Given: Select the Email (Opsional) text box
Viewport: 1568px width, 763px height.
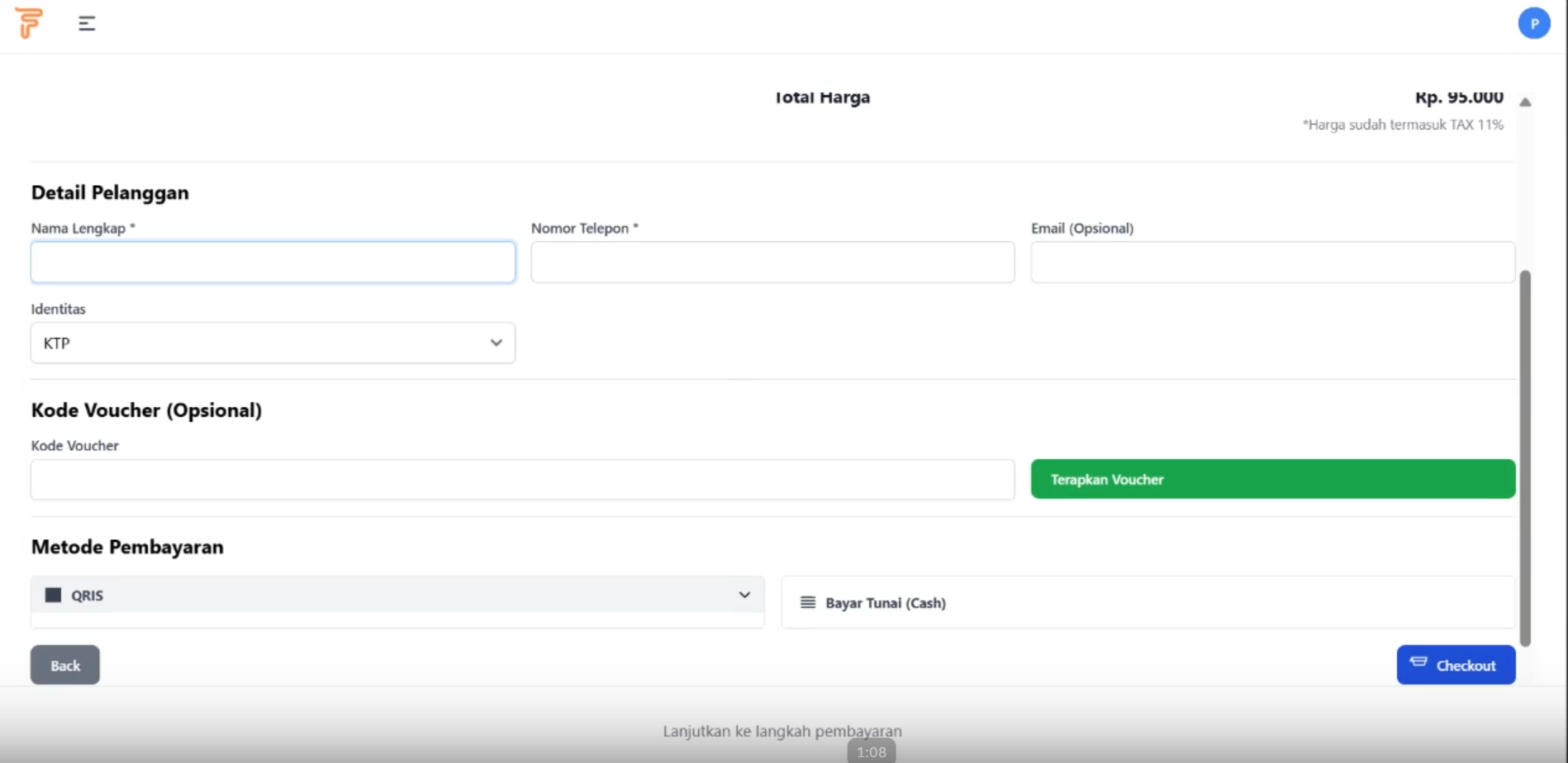Looking at the screenshot, I should coord(1272,263).
